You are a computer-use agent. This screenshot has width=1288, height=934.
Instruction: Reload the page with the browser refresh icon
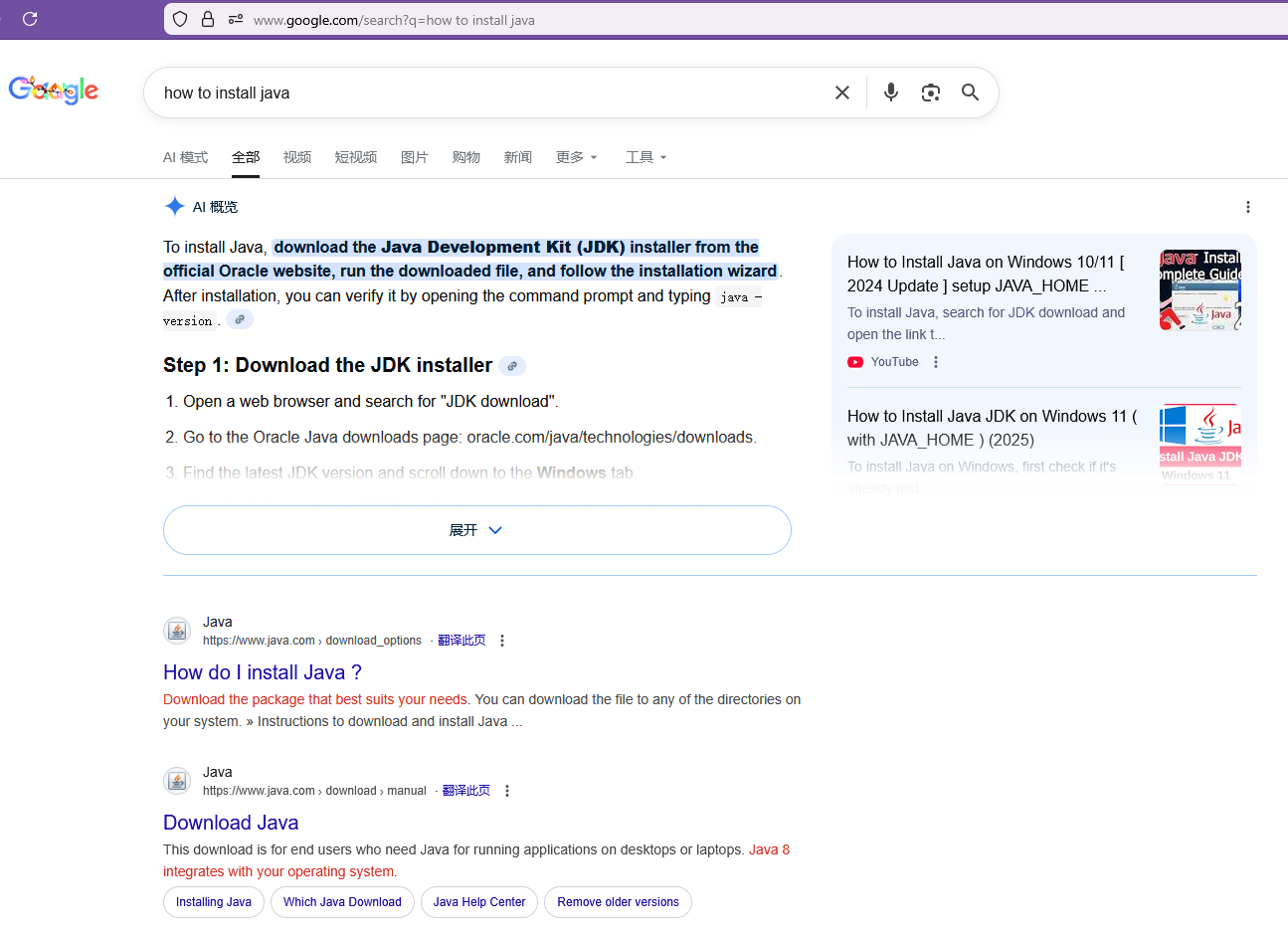pyautogui.click(x=30, y=19)
